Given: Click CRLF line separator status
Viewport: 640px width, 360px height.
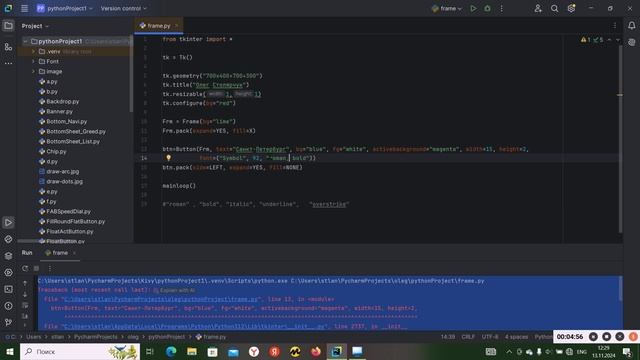Looking at the screenshot, I should (x=468, y=337).
